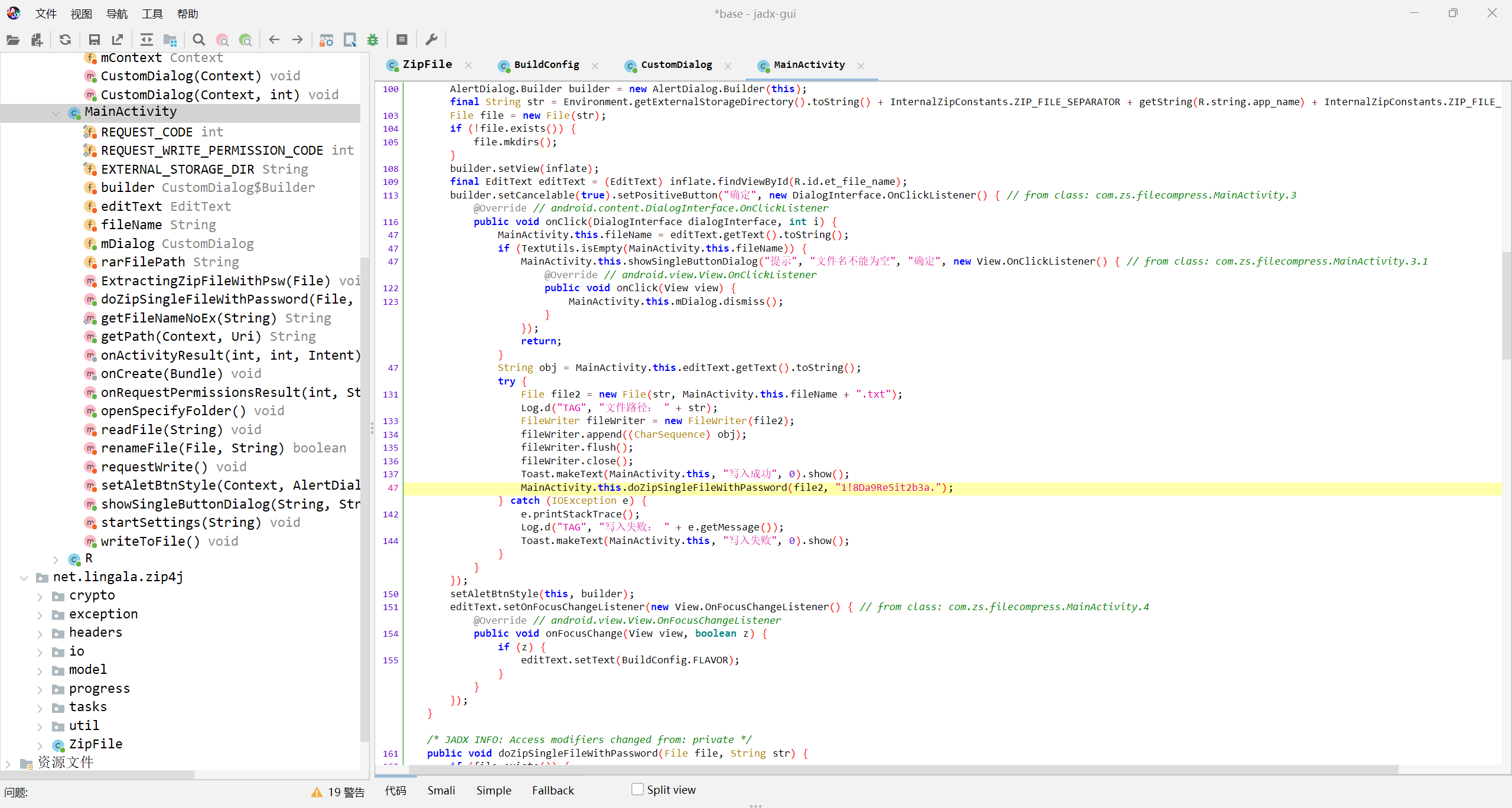
Task: Close the CustomDialog tab
Action: 728,66
